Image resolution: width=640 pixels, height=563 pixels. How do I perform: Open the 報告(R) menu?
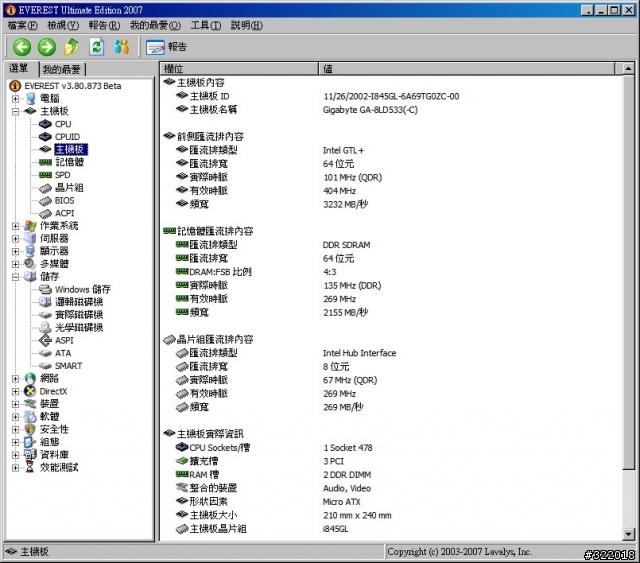click(x=104, y=25)
